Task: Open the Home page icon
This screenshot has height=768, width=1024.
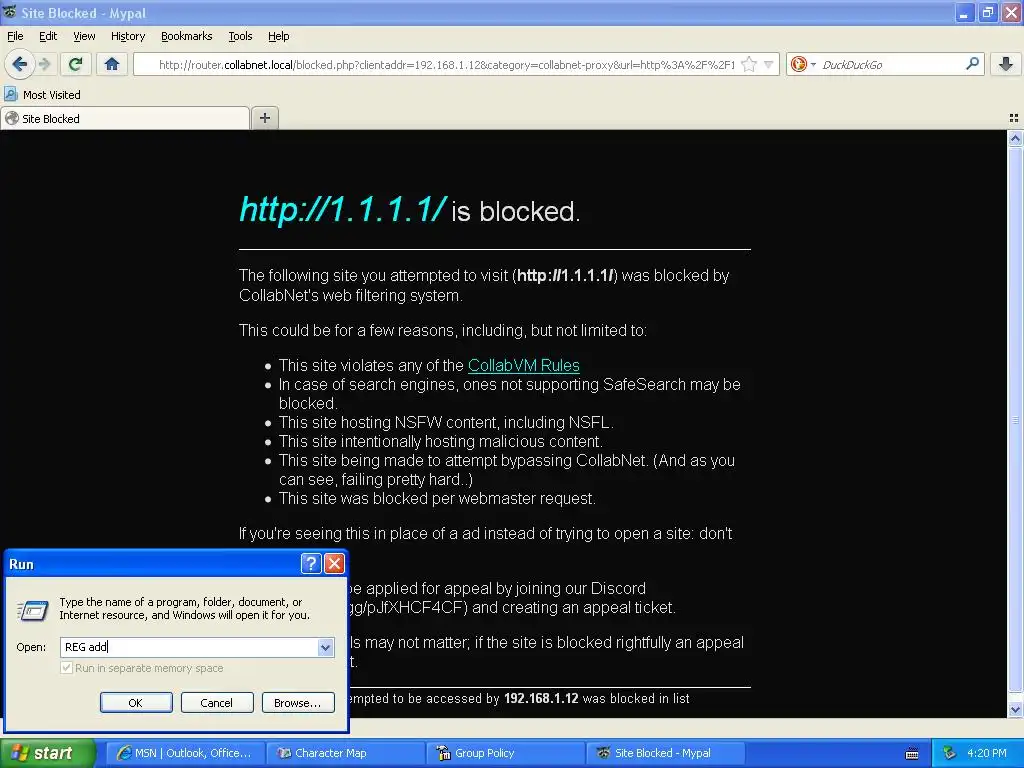Action: 112,64
